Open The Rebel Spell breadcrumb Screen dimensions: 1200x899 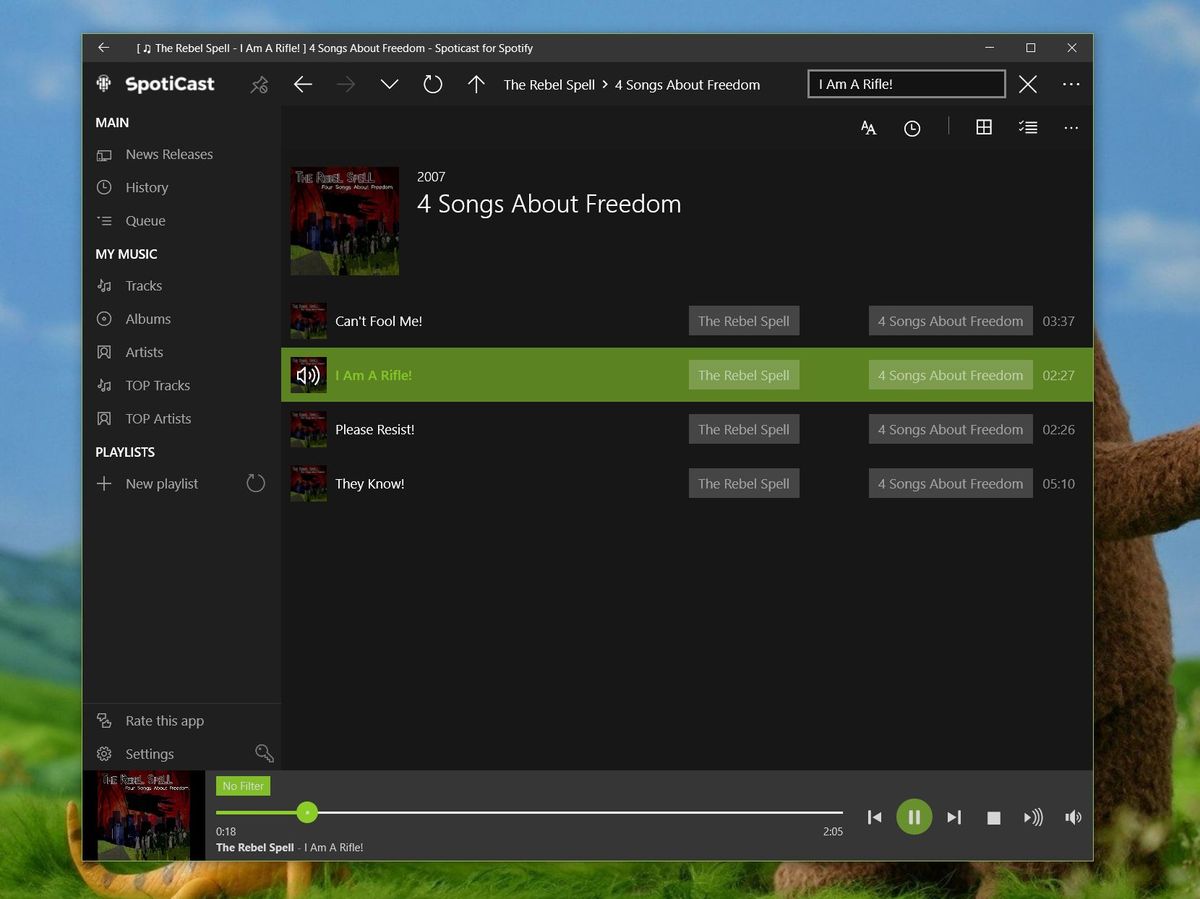pyautogui.click(x=549, y=85)
